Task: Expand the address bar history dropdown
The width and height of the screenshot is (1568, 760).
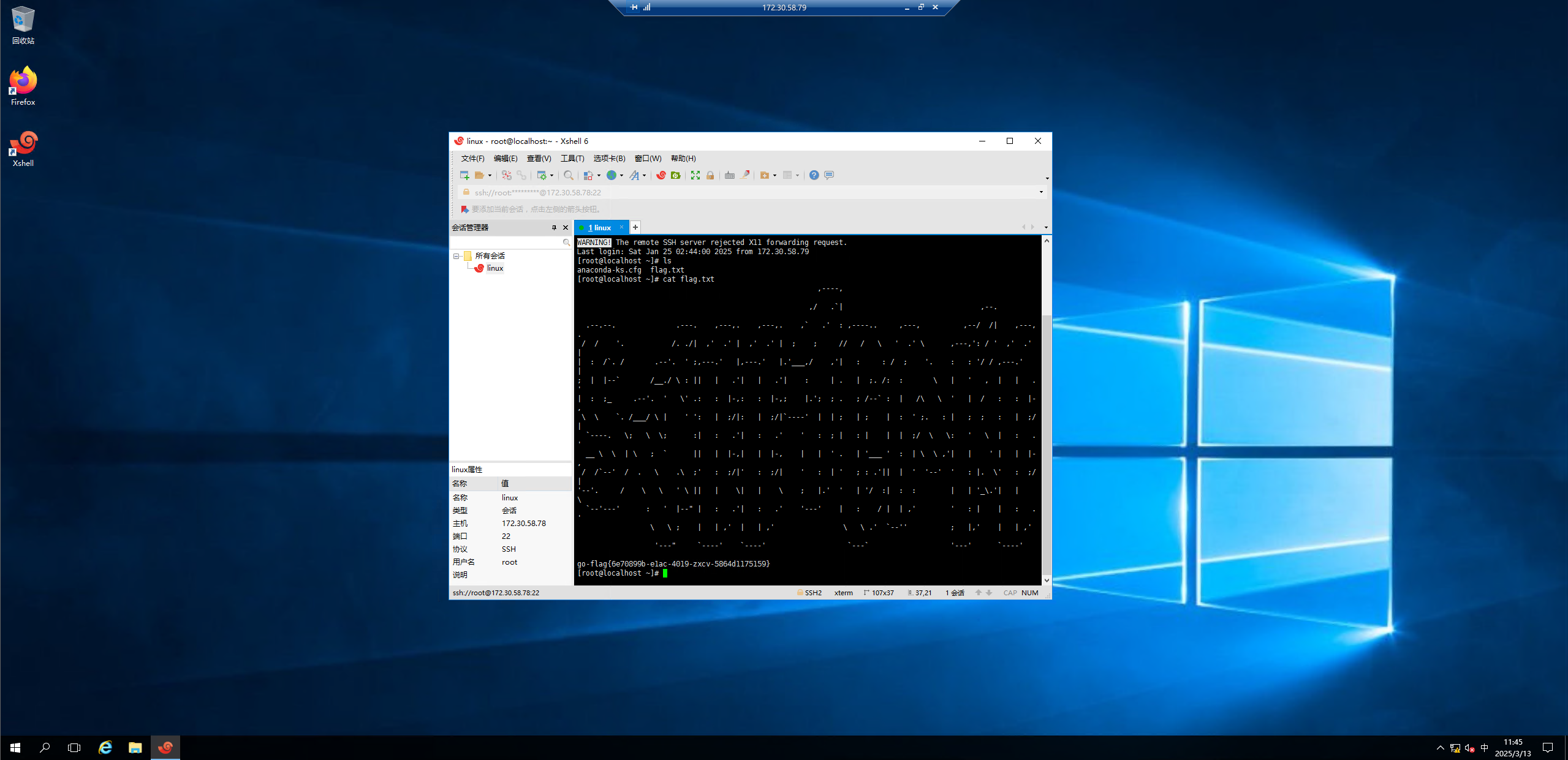Action: pyautogui.click(x=1040, y=192)
